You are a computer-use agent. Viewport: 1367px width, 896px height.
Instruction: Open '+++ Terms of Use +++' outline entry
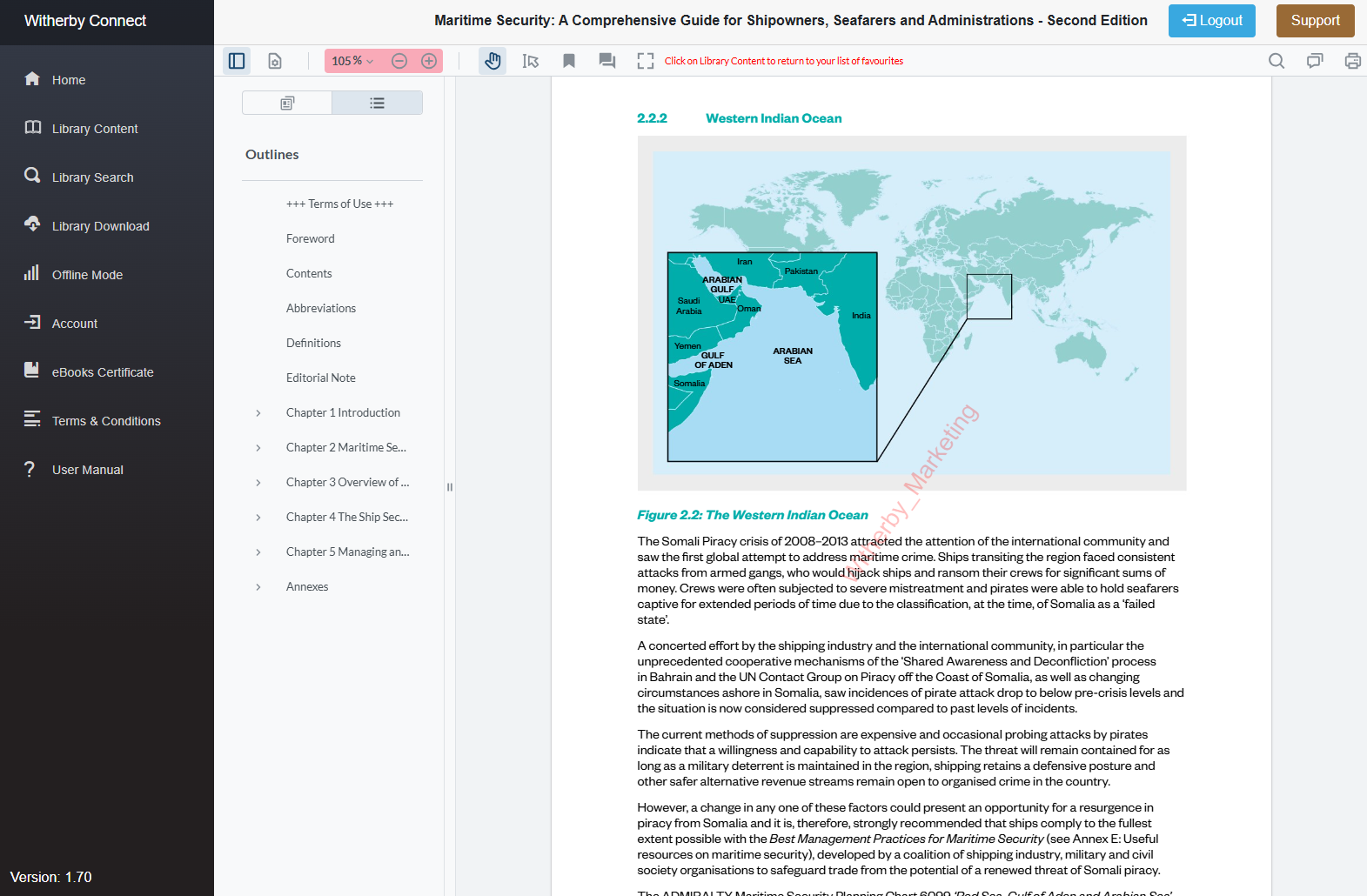click(x=339, y=204)
